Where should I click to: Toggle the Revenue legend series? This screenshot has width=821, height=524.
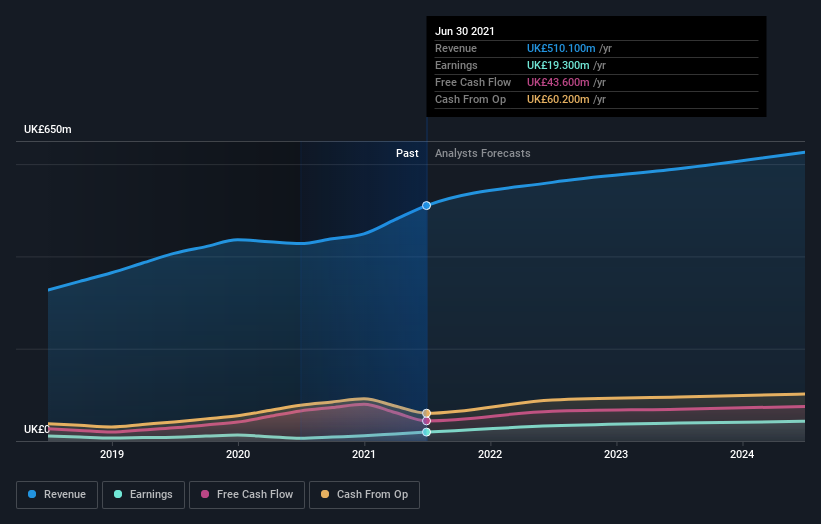point(57,495)
